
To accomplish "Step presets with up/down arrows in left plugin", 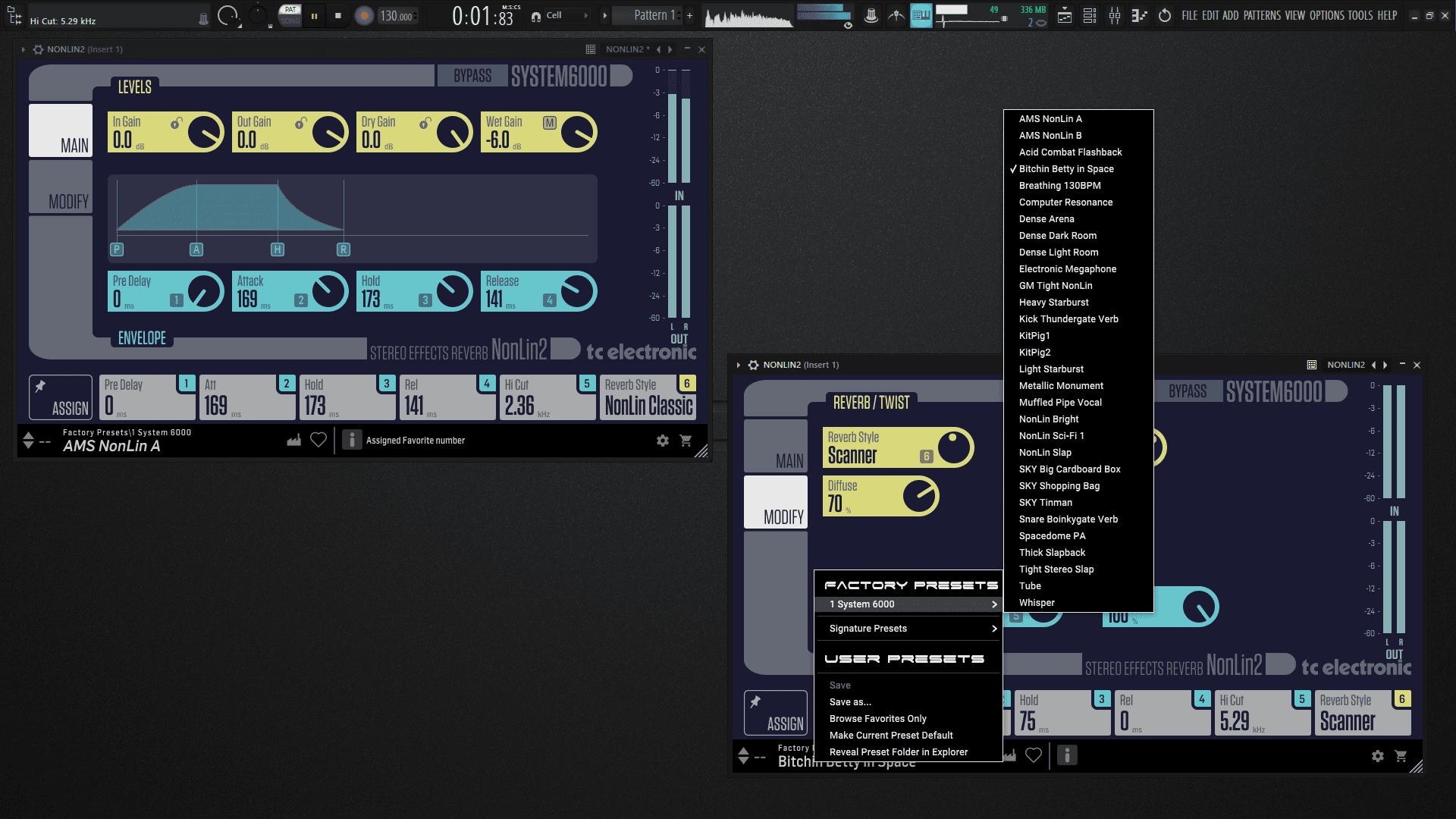I will (28, 440).
